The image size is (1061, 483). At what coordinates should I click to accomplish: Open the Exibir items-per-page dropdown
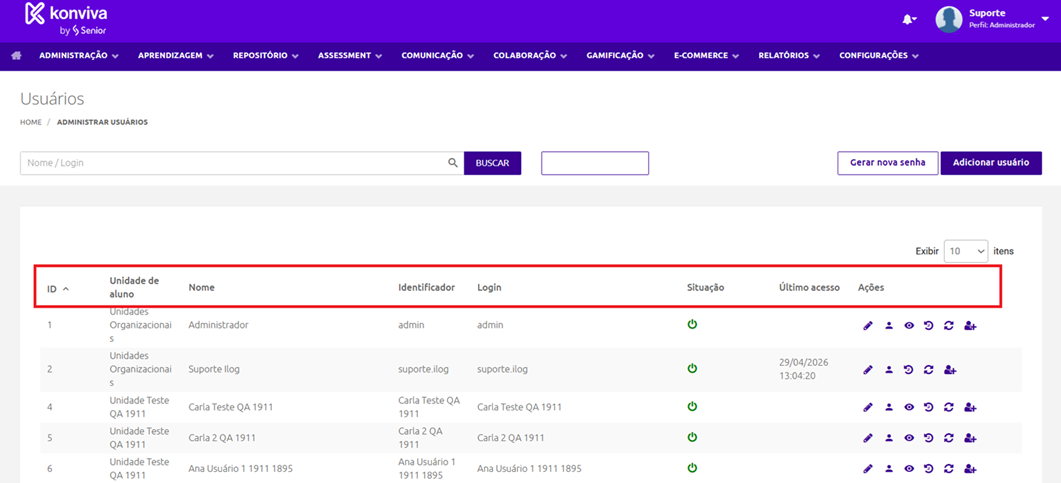point(966,251)
